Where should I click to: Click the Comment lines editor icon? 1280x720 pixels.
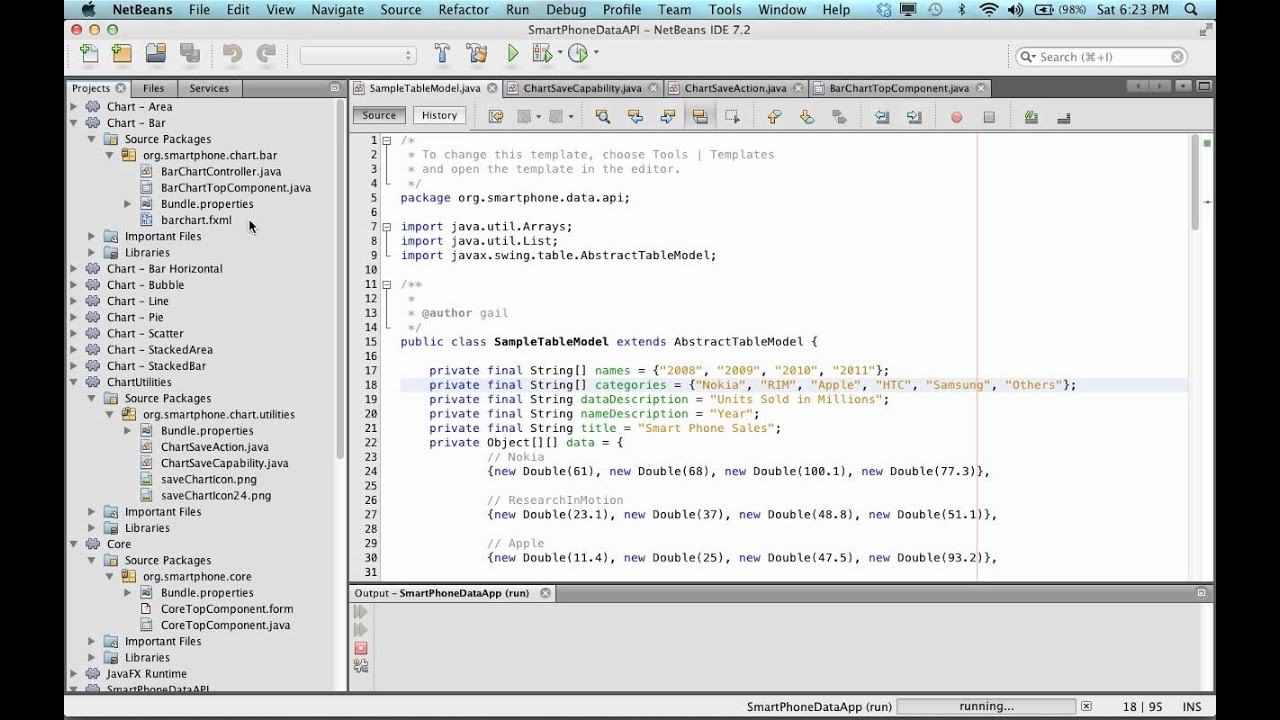pyautogui.click(x=1031, y=117)
